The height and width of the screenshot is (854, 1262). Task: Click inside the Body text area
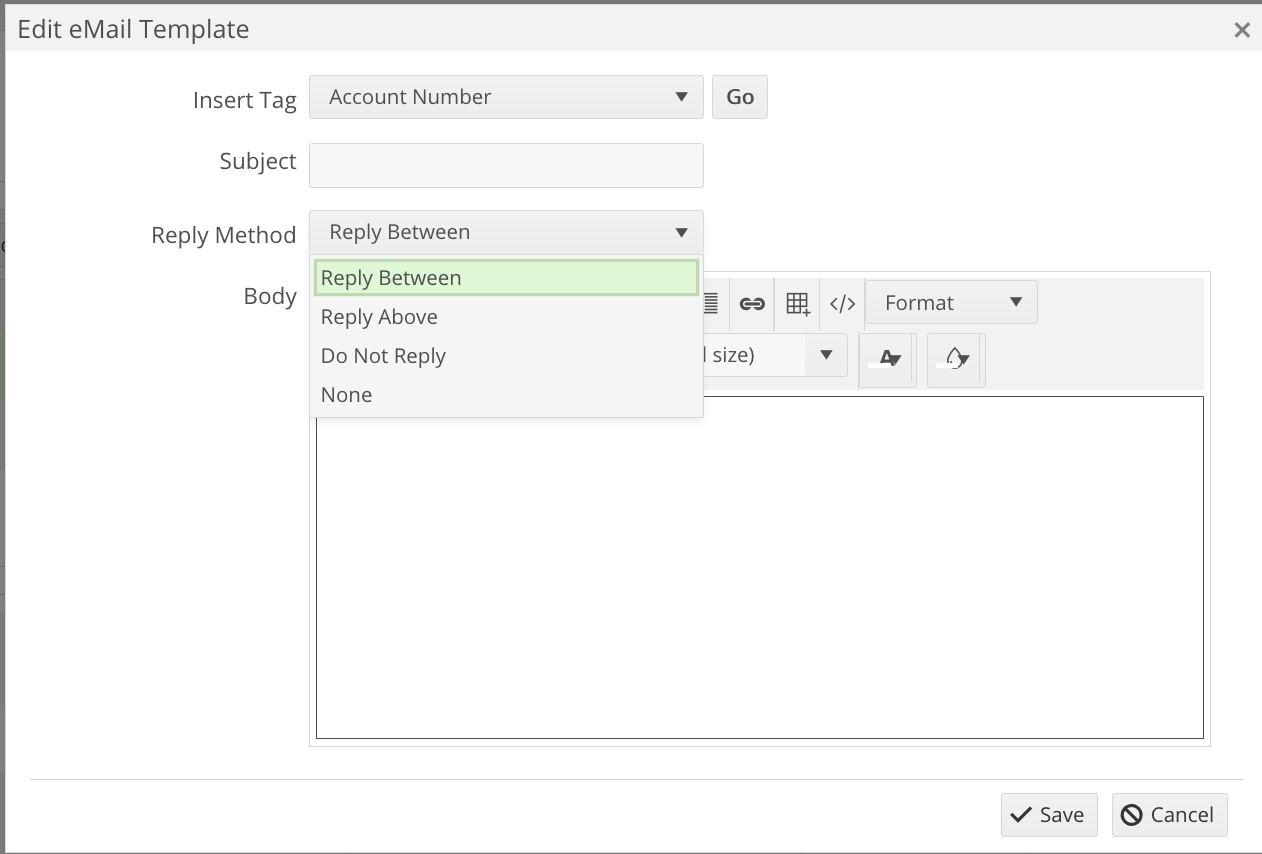pyautogui.click(x=760, y=568)
